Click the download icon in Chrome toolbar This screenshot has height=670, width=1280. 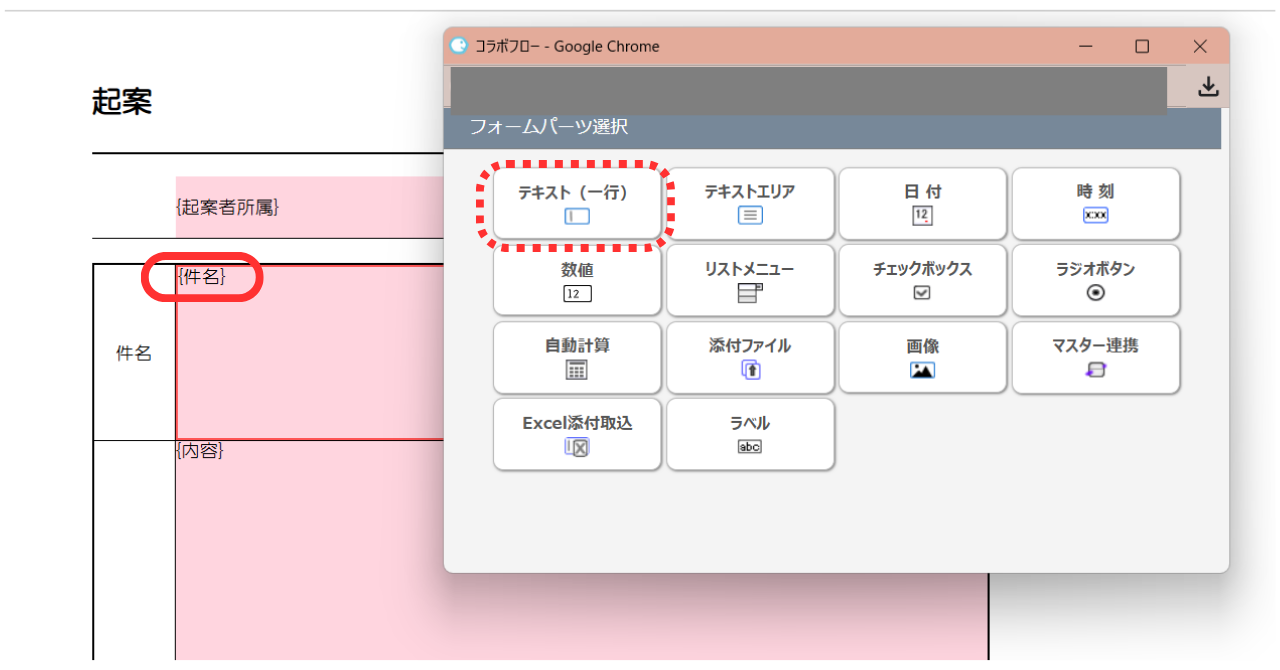[x=1208, y=87]
